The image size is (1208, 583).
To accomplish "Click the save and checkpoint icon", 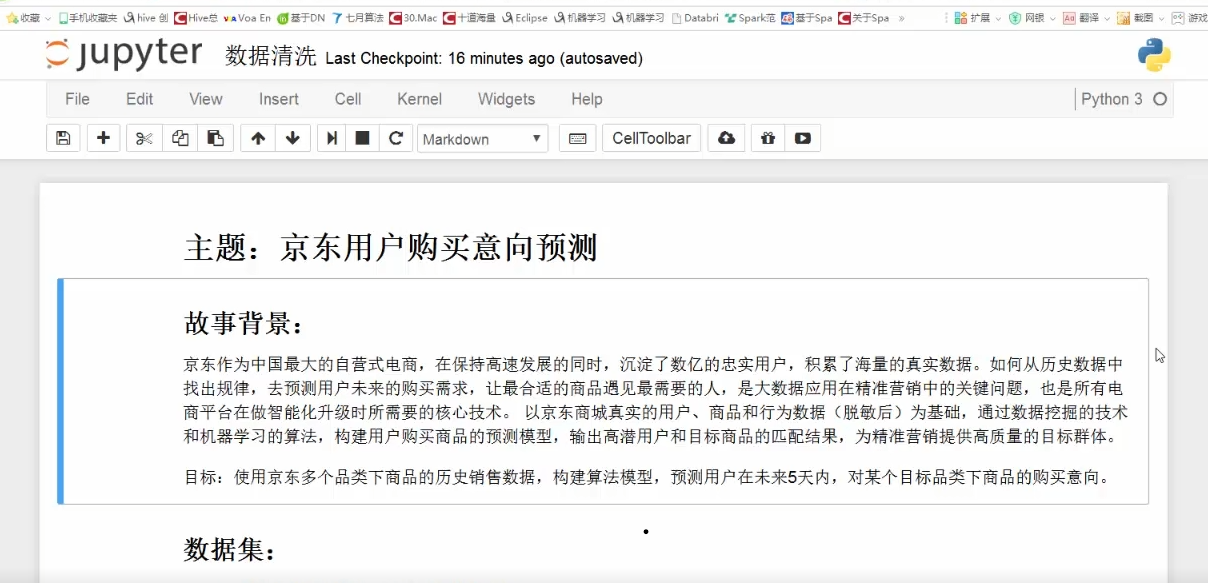I will click(x=63, y=139).
